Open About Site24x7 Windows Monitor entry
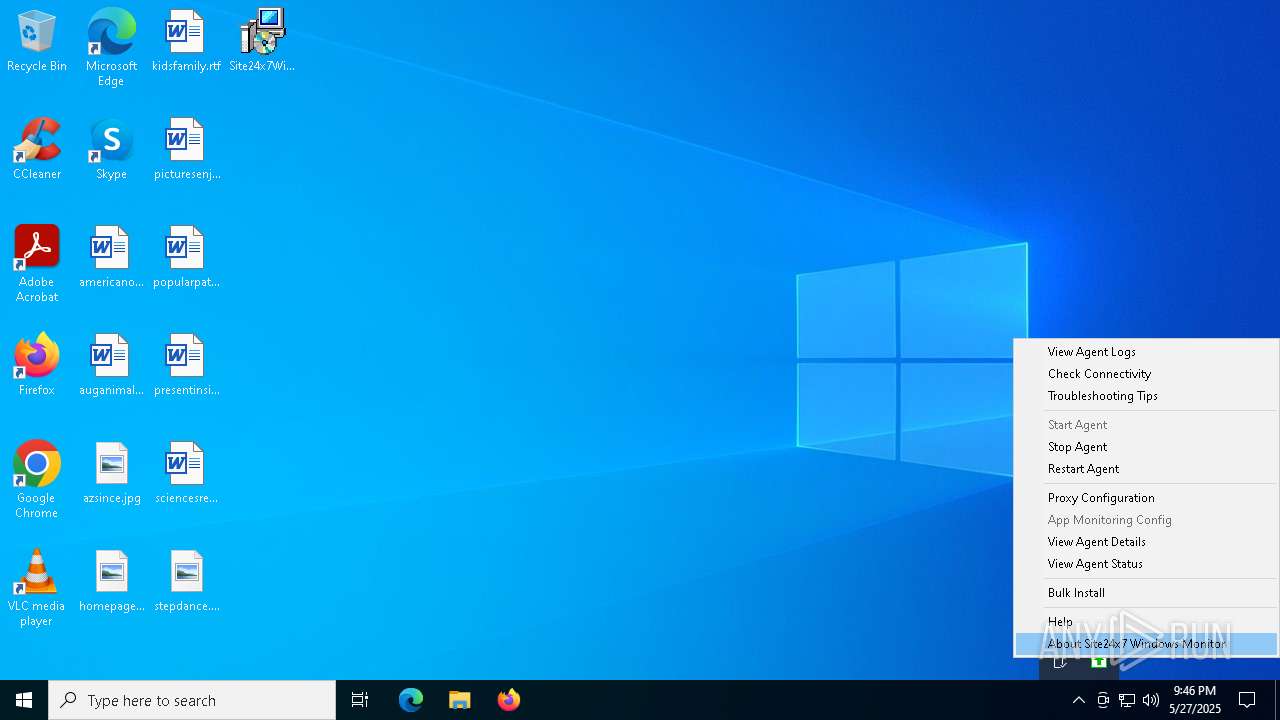This screenshot has width=1280, height=720. pyautogui.click(x=1146, y=644)
